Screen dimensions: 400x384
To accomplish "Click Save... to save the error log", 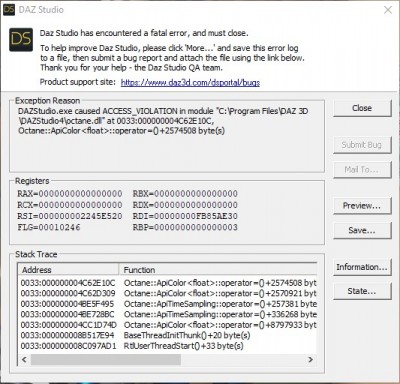I will click(362, 230).
